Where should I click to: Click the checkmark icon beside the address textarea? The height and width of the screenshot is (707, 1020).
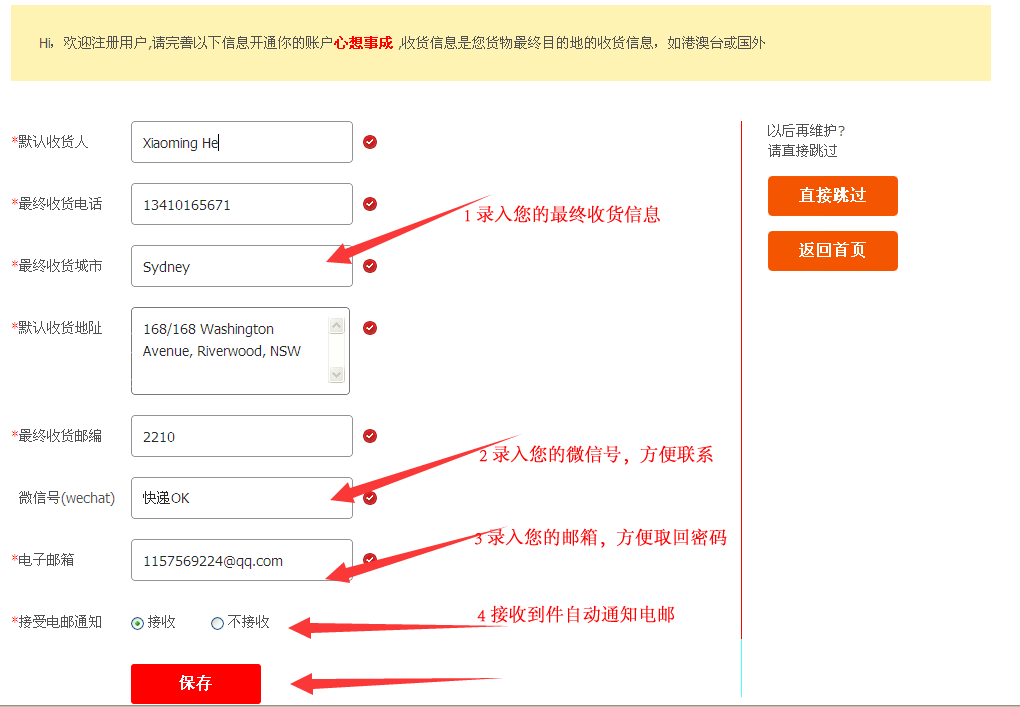click(x=370, y=328)
